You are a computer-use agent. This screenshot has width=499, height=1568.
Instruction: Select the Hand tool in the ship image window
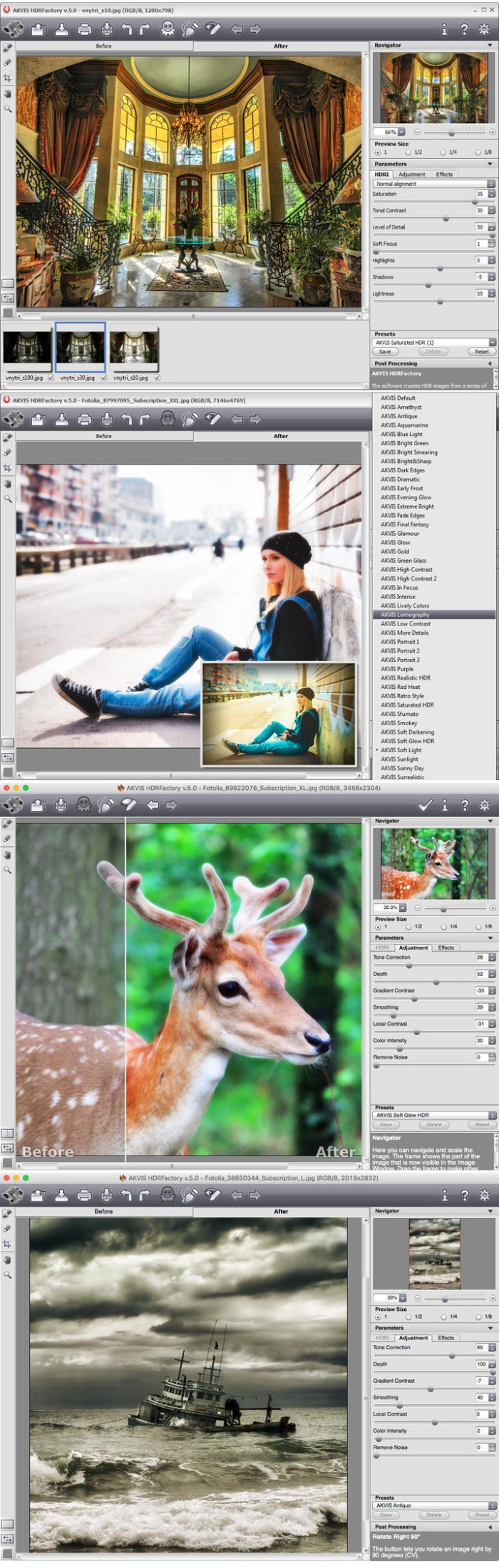[8, 1260]
